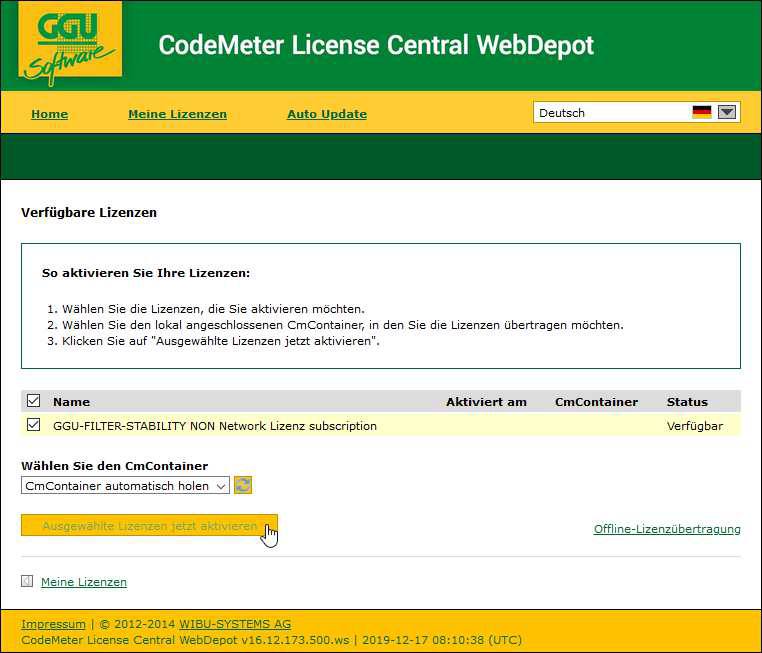Screen dimensions: 762x653
Task: Click the Status column header
Action: point(687,402)
